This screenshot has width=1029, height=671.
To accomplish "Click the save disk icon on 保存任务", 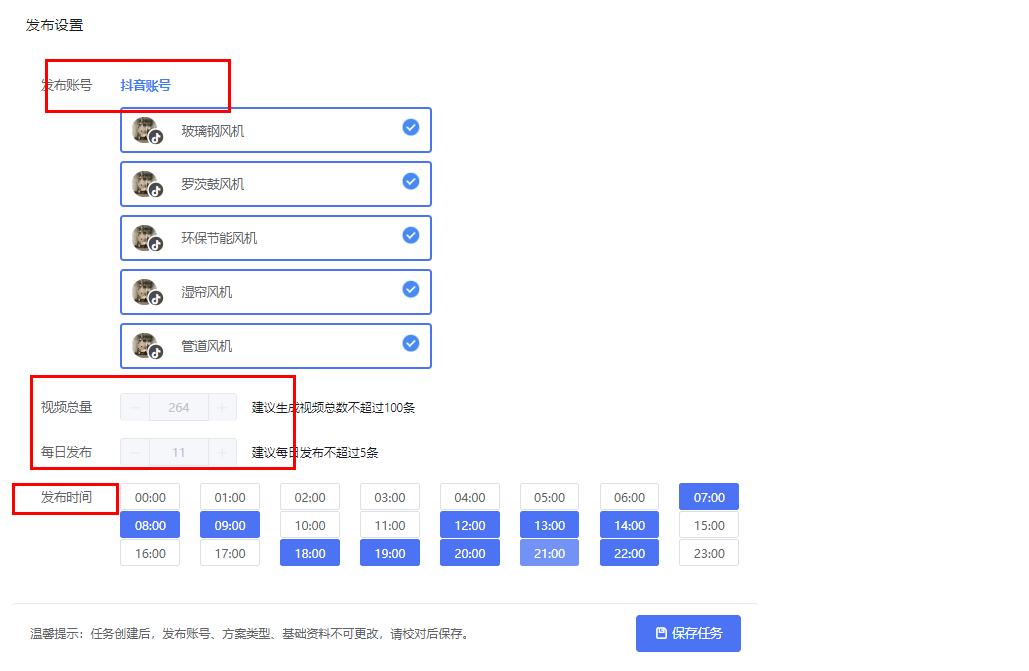I will tap(660, 633).
